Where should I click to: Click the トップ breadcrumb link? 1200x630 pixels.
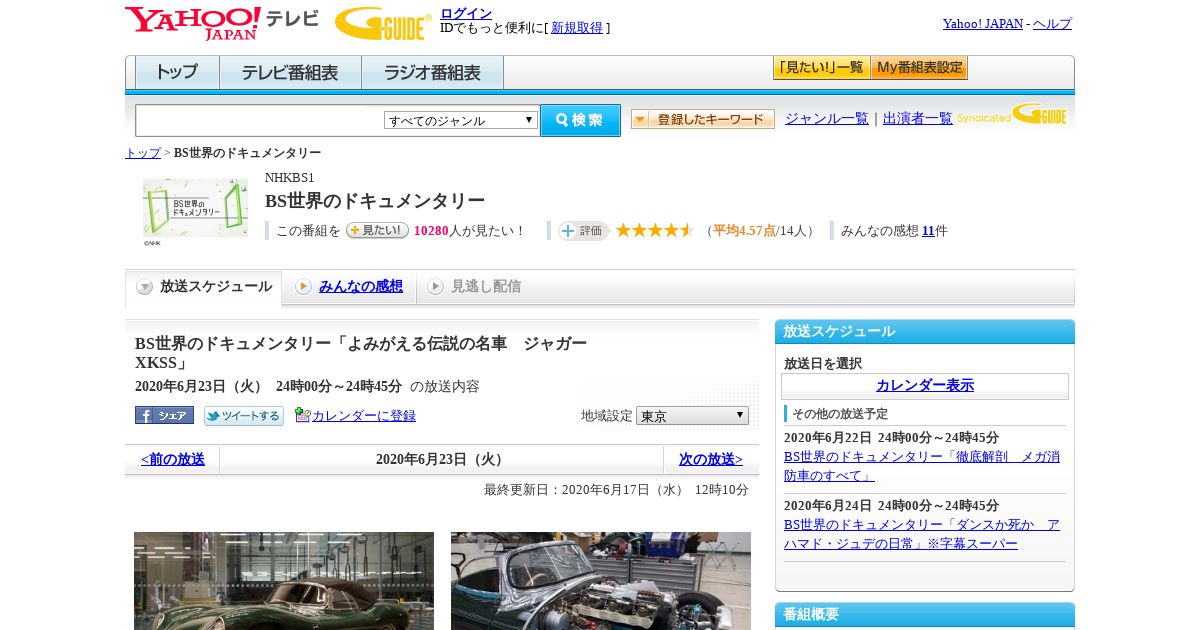[143, 153]
